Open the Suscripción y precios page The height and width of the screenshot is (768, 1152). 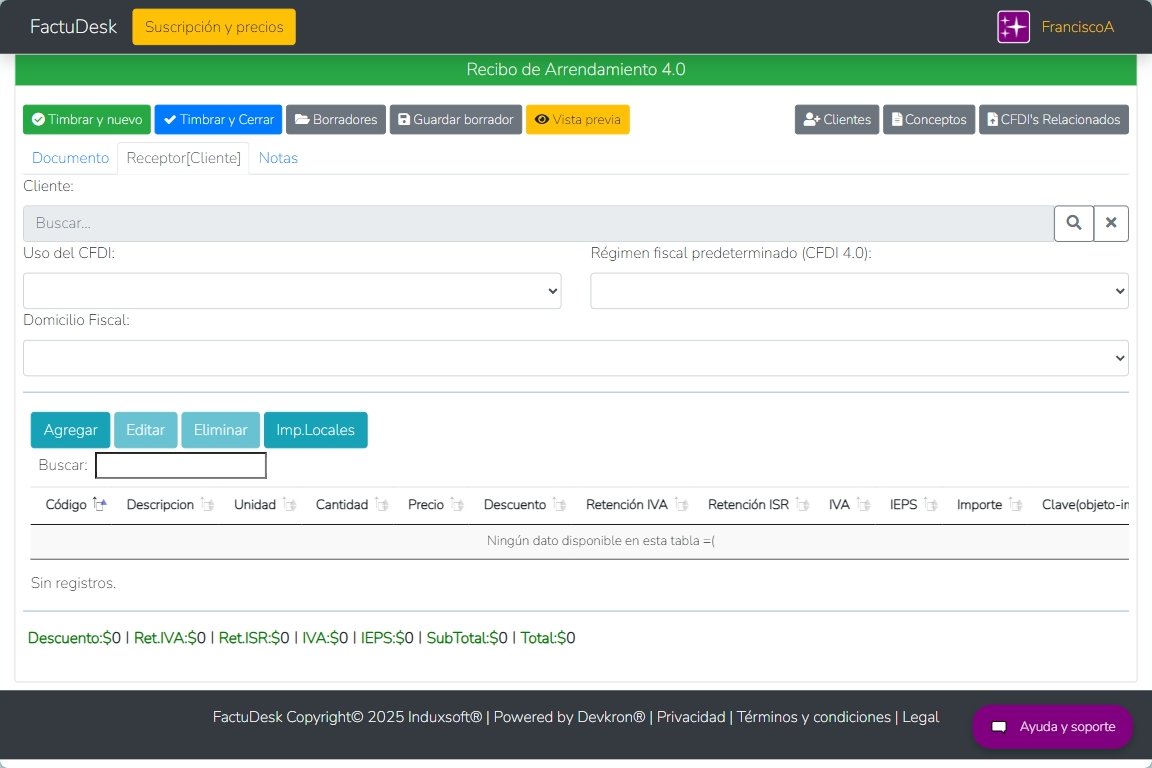click(214, 27)
